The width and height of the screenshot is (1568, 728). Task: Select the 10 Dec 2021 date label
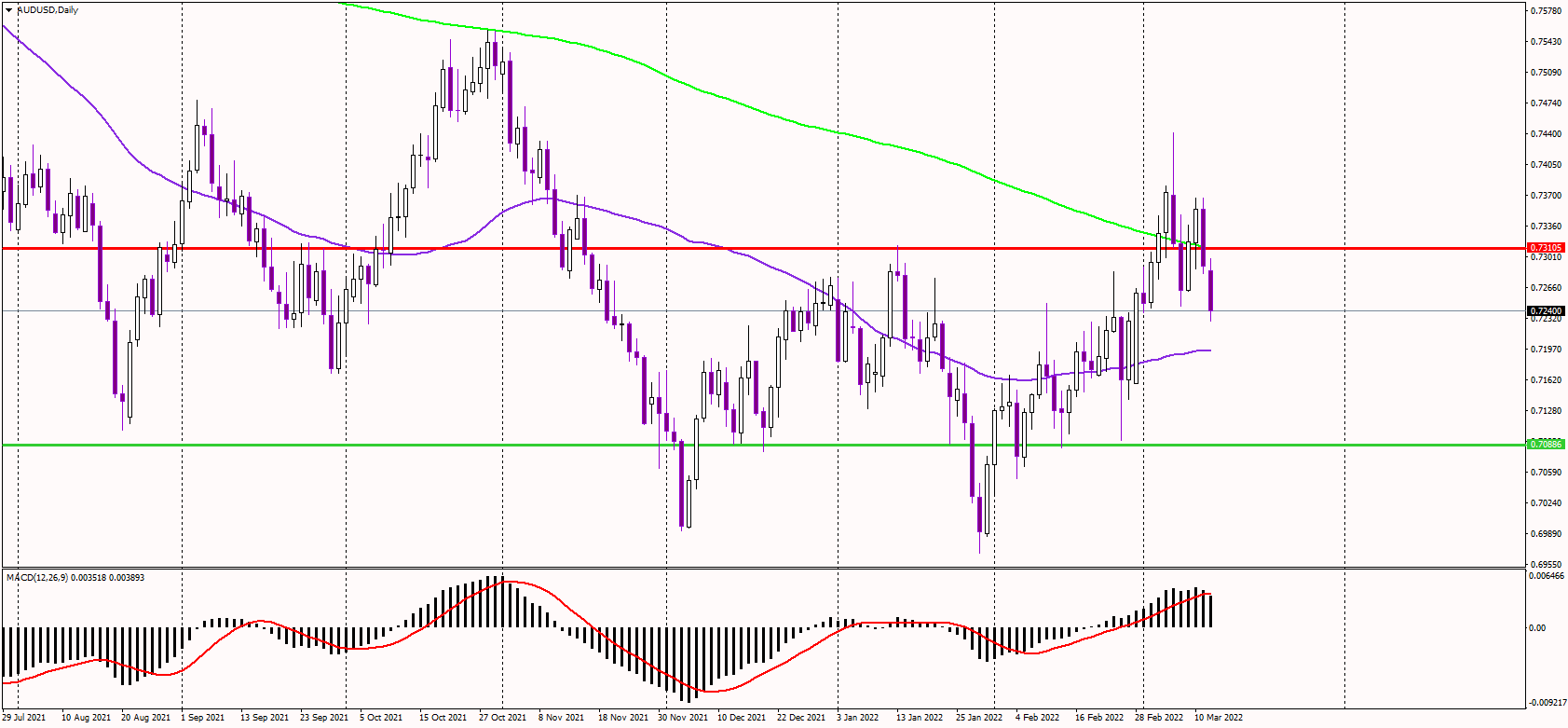(743, 718)
